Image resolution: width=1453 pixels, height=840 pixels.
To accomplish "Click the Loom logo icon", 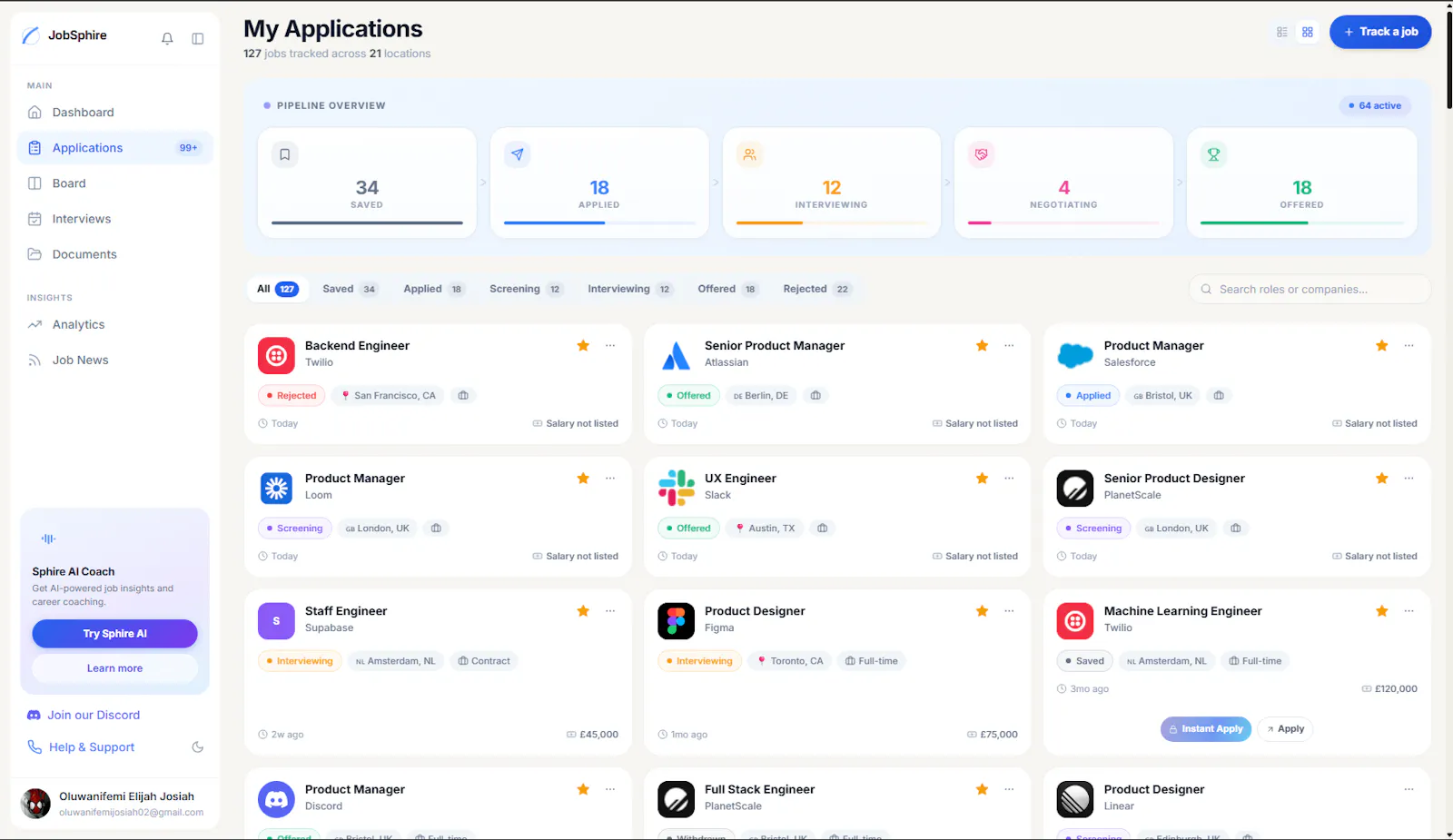I will click(x=276, y=489).
